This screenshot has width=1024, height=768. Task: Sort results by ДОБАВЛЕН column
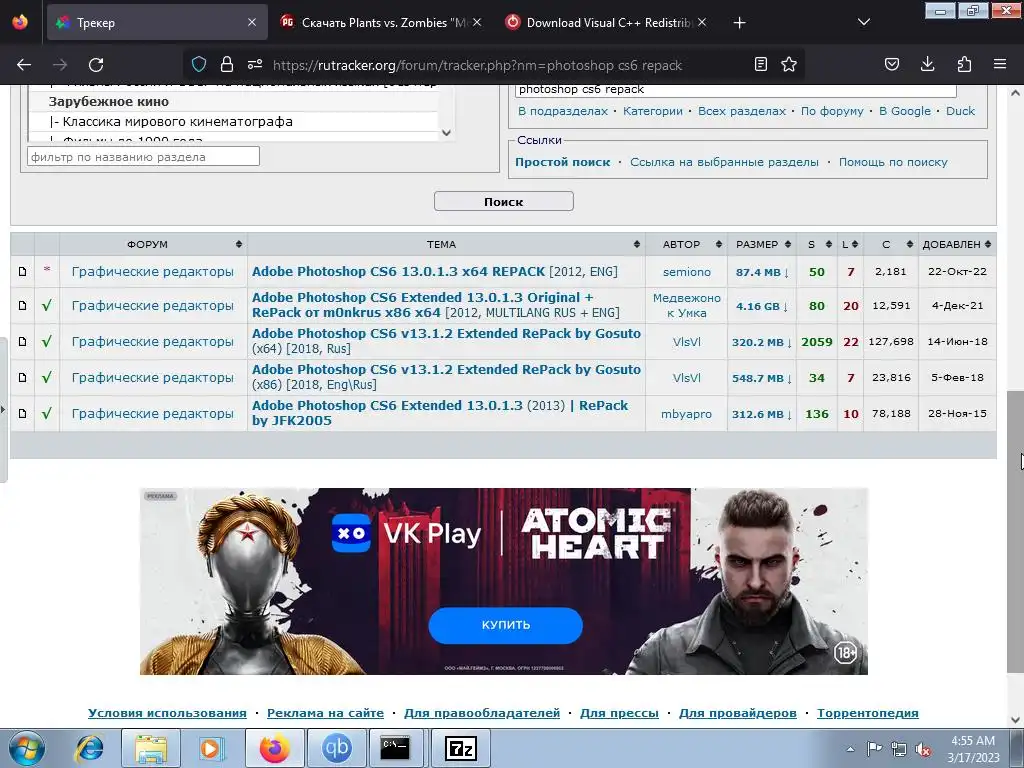pyautogui.click(x=957, y=244)
